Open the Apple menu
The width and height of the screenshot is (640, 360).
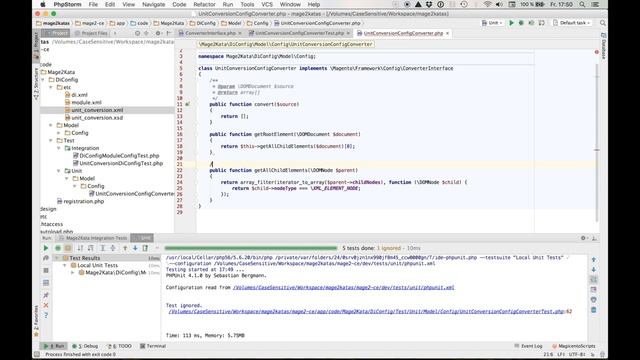tap(43, 4)
